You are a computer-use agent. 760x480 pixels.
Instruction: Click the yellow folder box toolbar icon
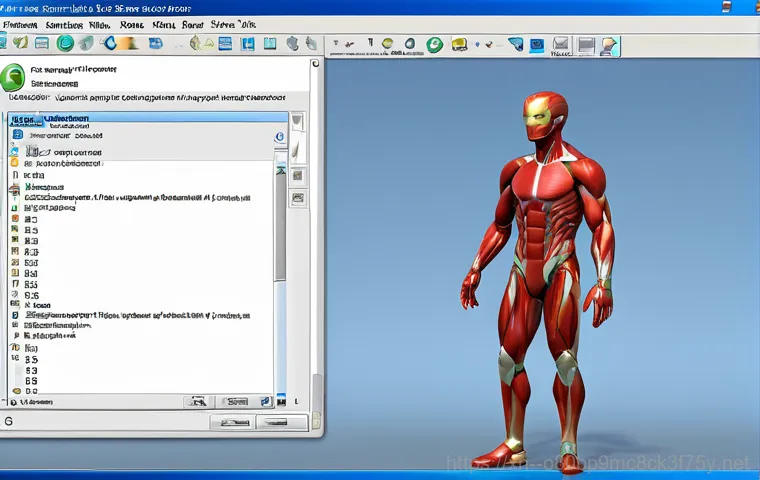(x=459, y=45)
